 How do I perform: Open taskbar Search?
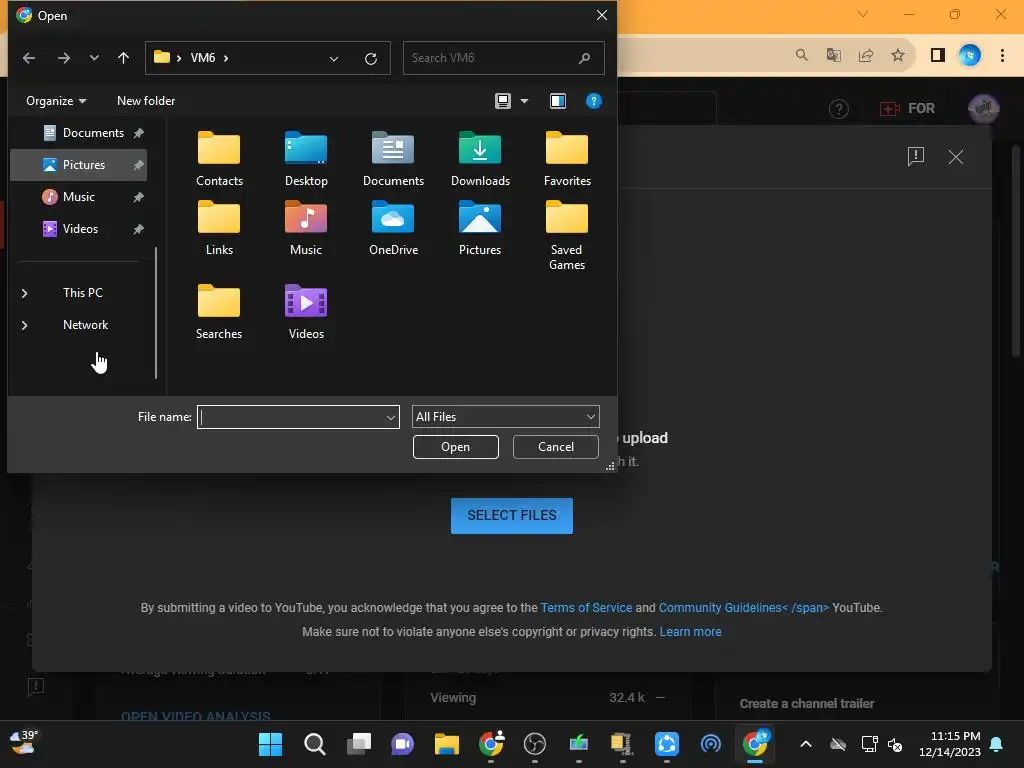[314, 744]
